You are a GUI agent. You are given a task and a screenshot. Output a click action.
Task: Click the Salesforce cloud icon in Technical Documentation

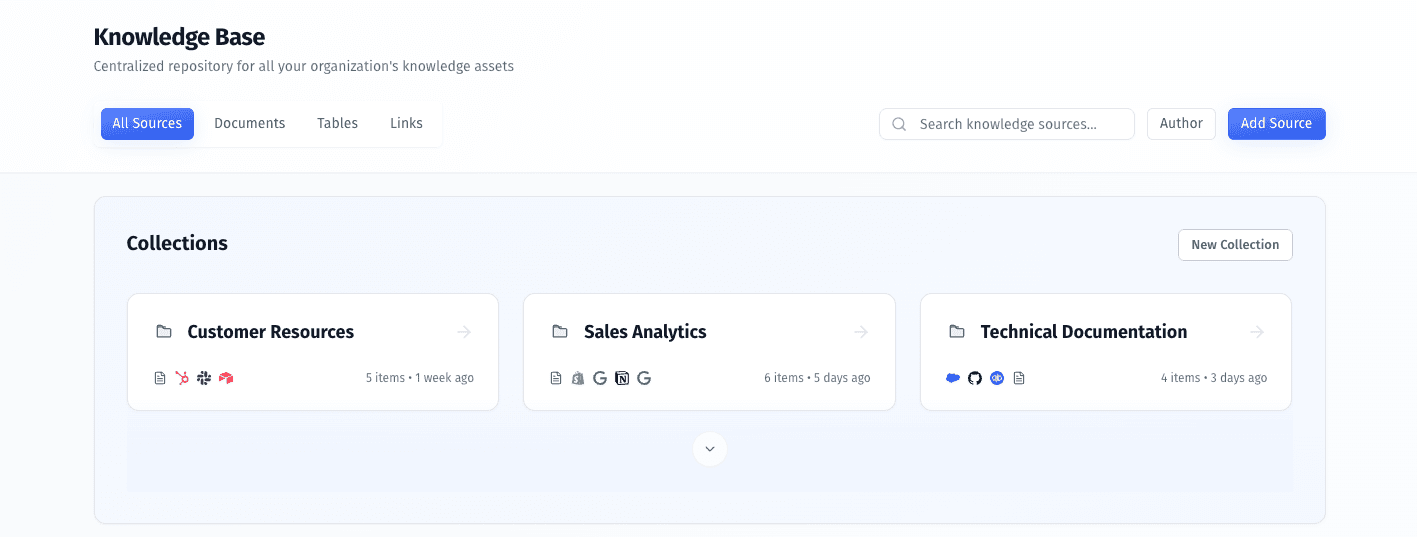tap(953, 378)
